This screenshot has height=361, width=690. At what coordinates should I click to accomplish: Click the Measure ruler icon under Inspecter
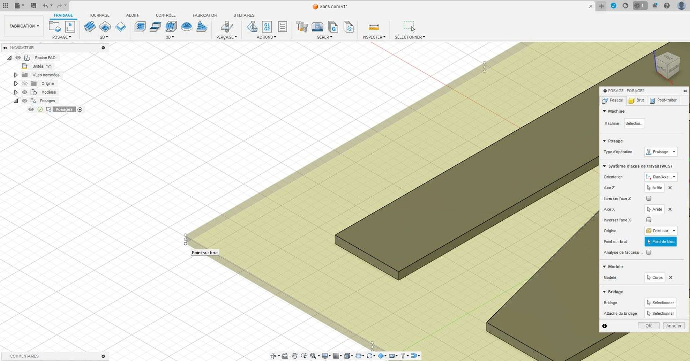tap(374, 27)
